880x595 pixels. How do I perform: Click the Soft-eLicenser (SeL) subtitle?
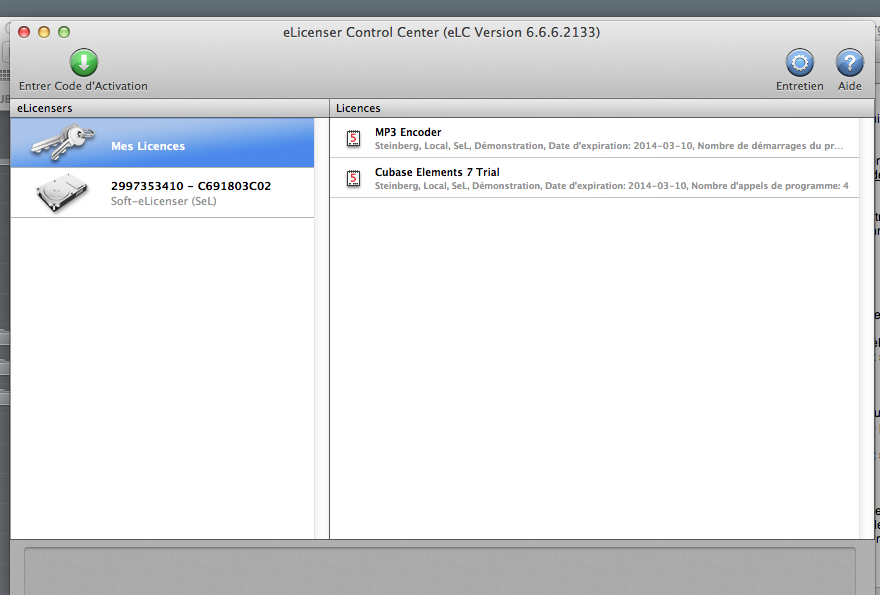(163, 201)
